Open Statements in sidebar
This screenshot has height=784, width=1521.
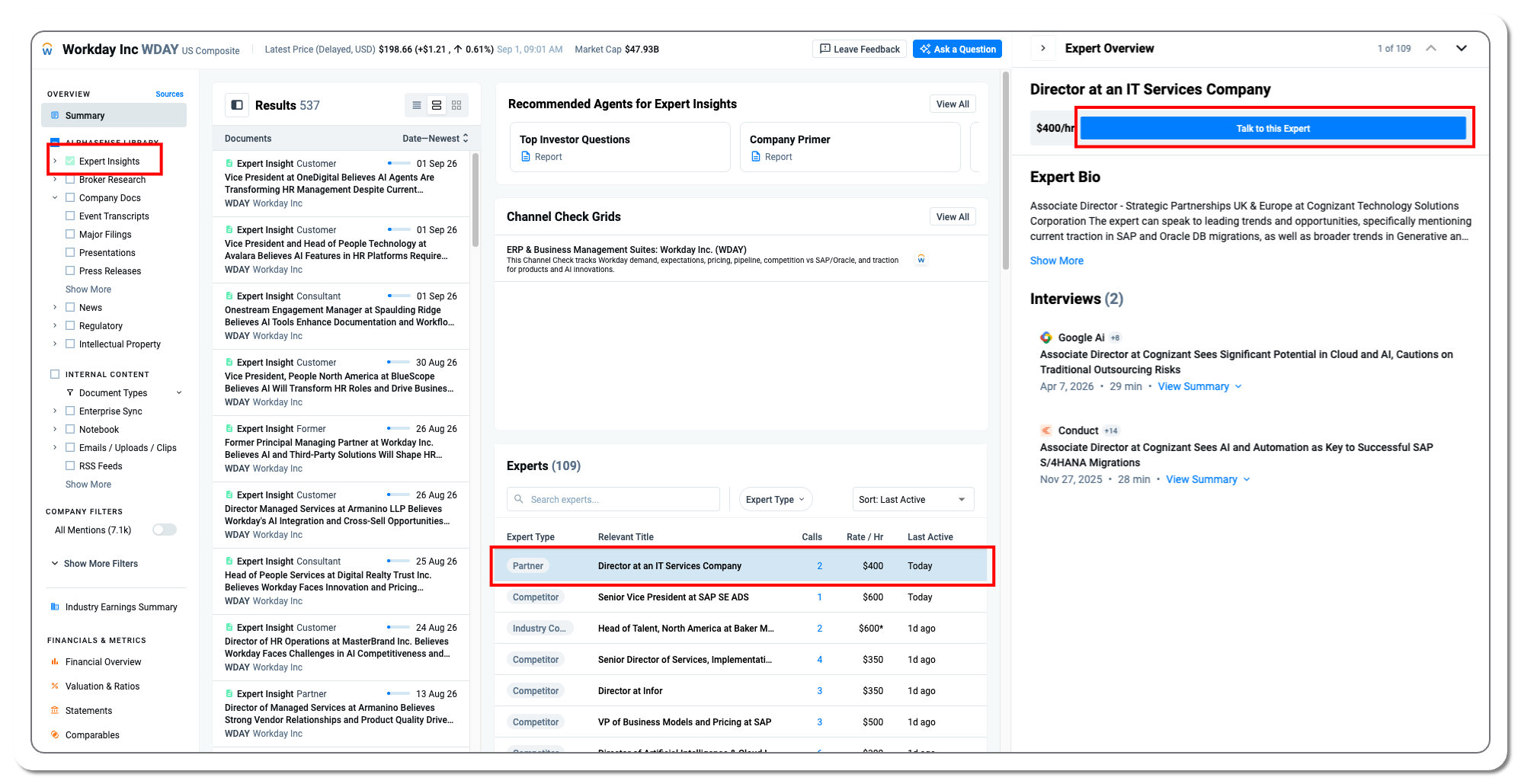click(x=89, y=711)
